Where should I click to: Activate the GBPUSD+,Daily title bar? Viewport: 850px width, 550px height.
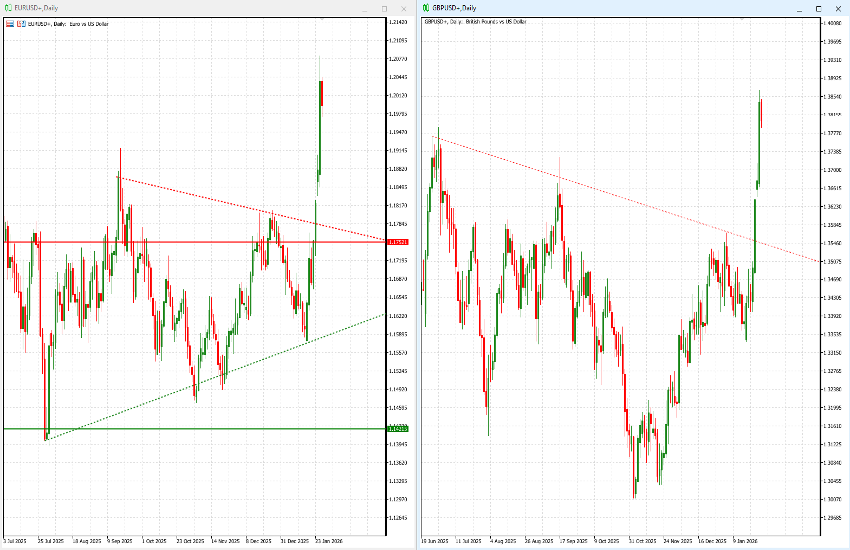point(600,8)
